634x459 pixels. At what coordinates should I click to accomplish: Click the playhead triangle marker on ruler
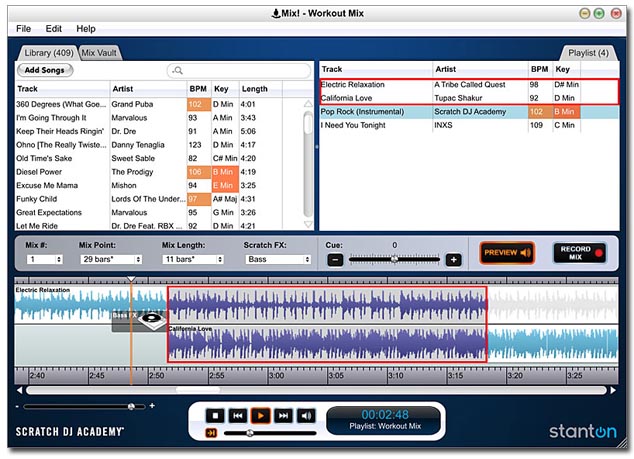pos(131,279)
